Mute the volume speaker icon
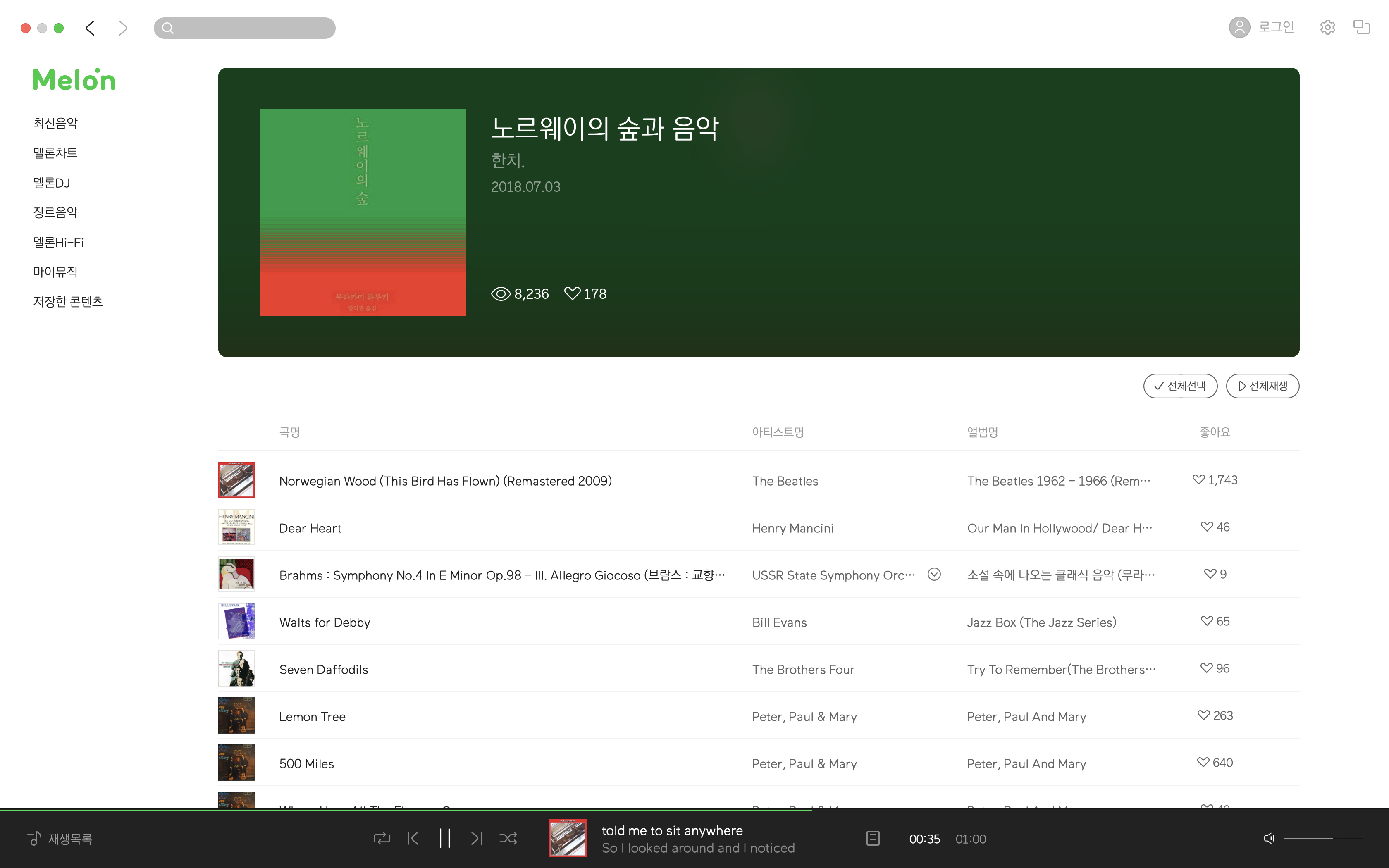1389x868 pixels. [1268, 838]
